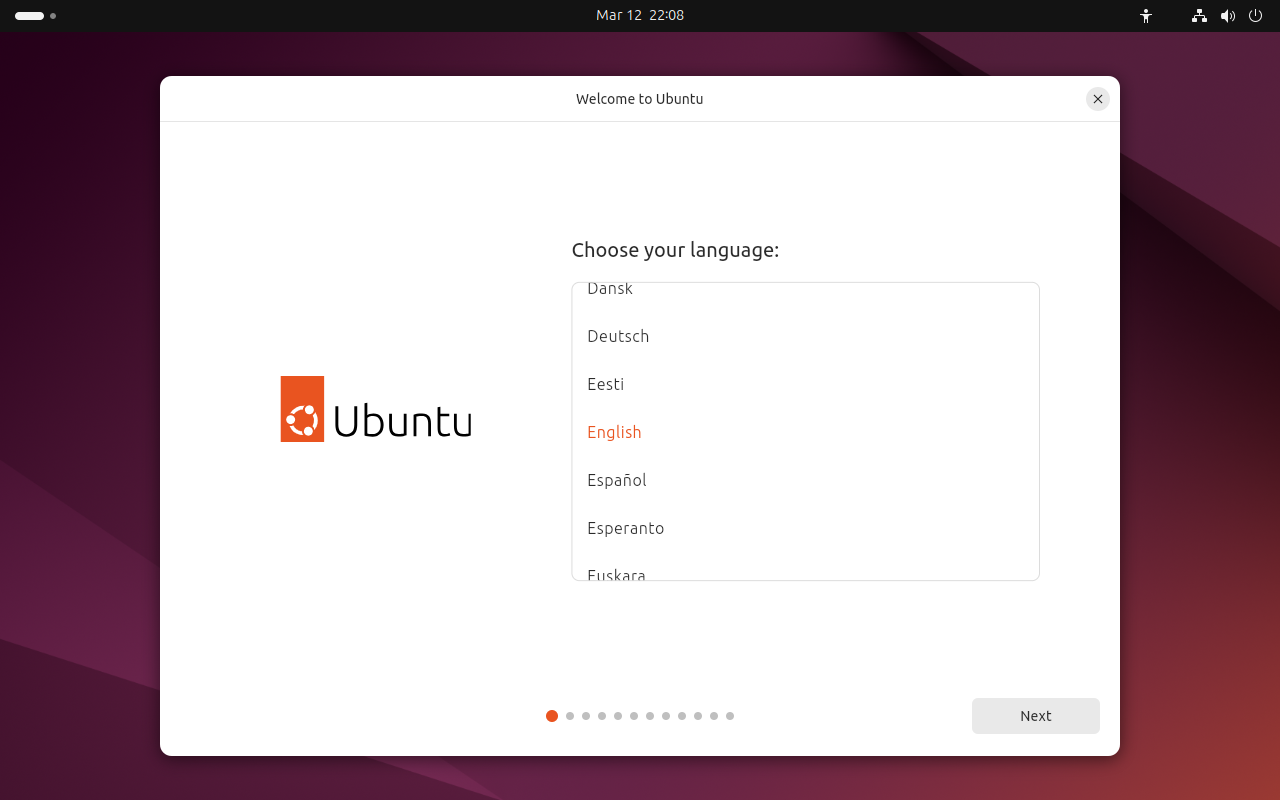Click the last pagination dot
1280x800 pixels.
point(729,716)
